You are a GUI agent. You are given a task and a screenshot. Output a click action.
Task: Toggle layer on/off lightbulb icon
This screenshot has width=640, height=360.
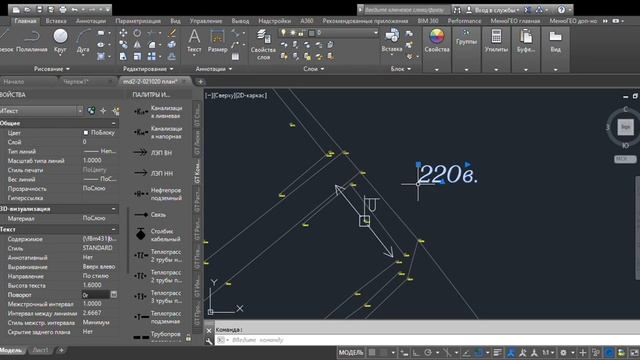click(x=284, y=33)
